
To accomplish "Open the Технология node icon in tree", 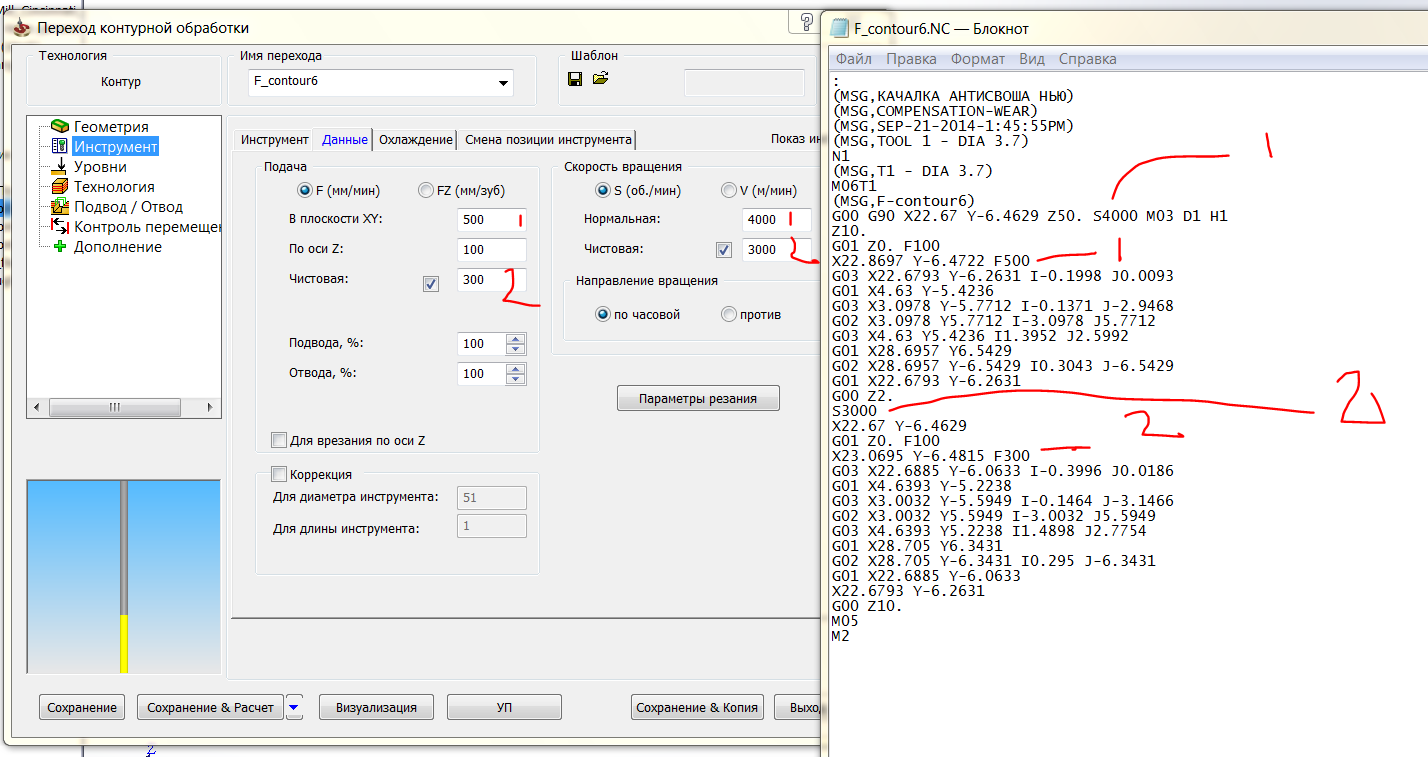I will click(x=60, y=187).
